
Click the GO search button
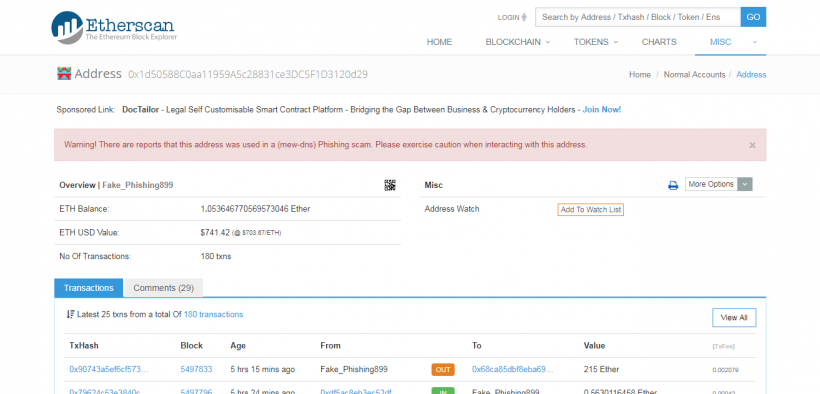click(x=753, y=17)
